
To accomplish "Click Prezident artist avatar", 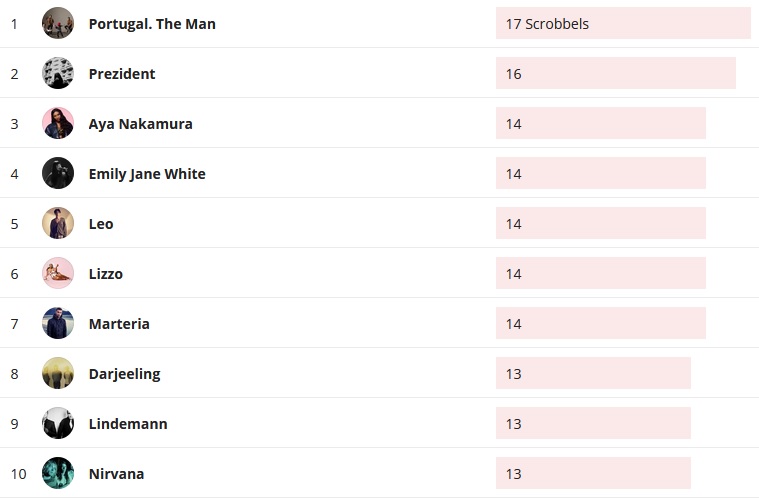I will [x=58, y=73].
